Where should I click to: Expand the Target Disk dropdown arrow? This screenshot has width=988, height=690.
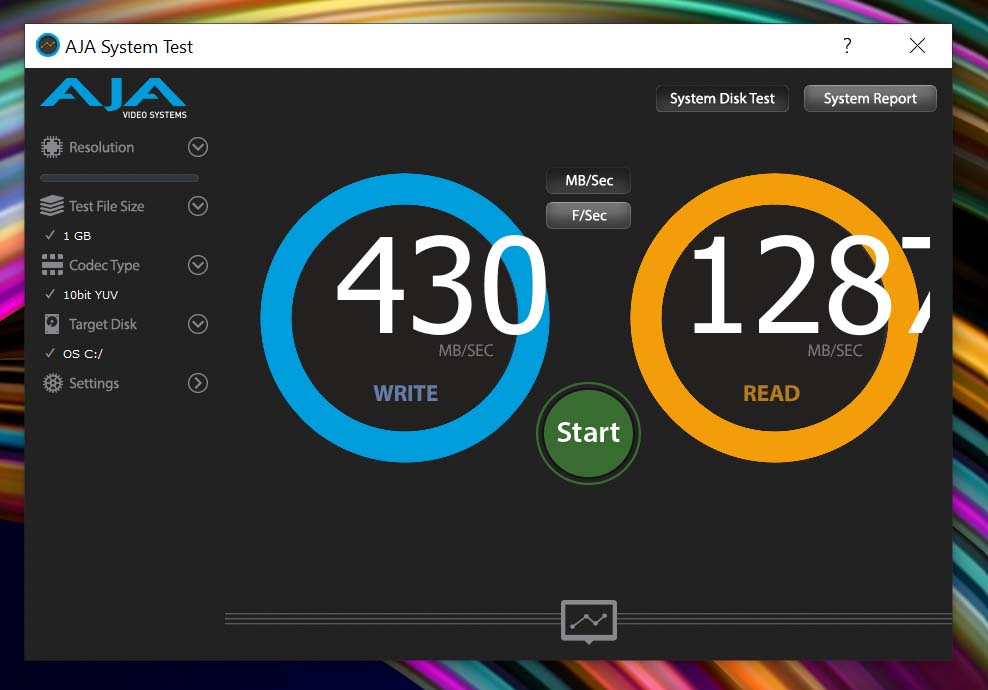198,324
